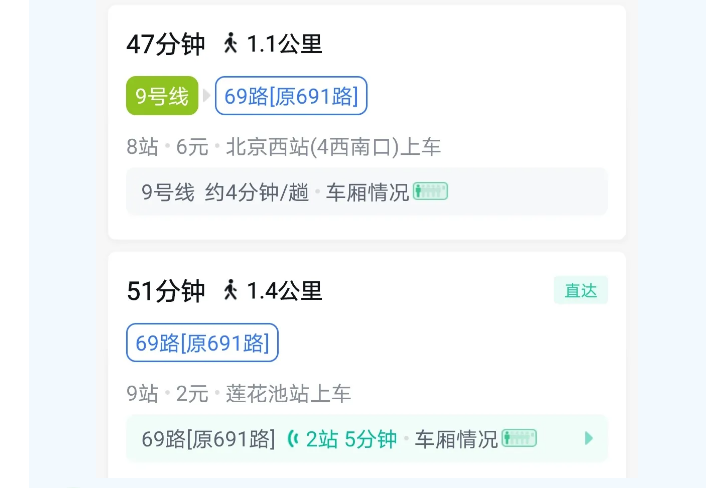
Task: Click the walking icon beside 1.4公里
Action: click(231, 290)
